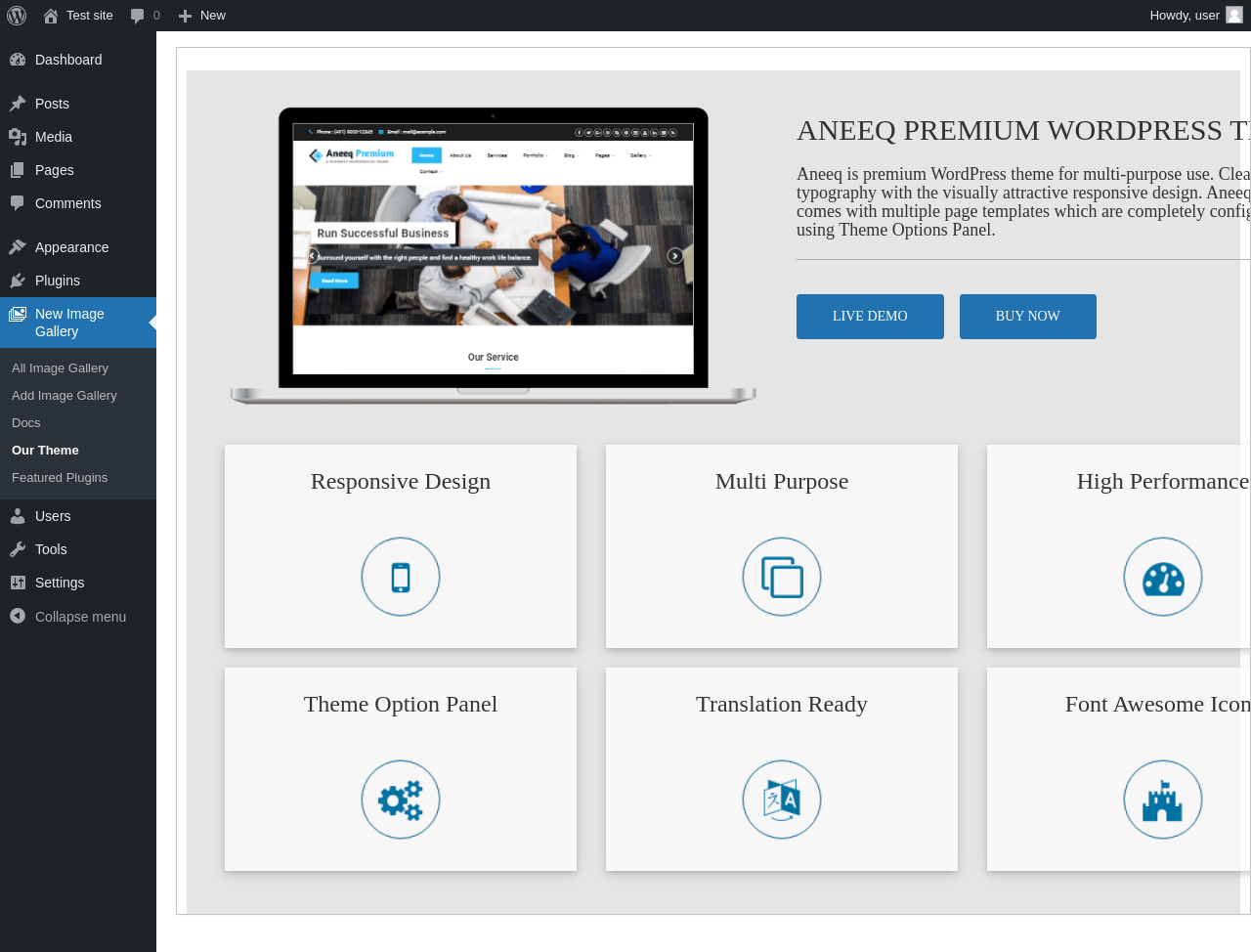Click the Translation Ready heading
1251x952 pixels.
tap(782, 705)
